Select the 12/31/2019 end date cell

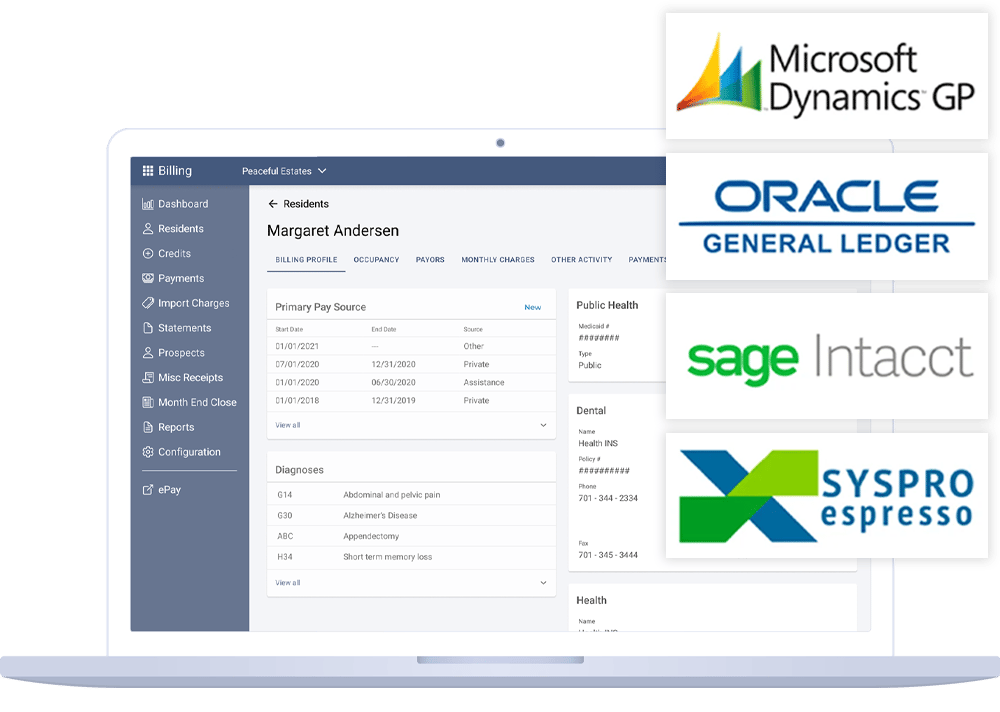393,401
